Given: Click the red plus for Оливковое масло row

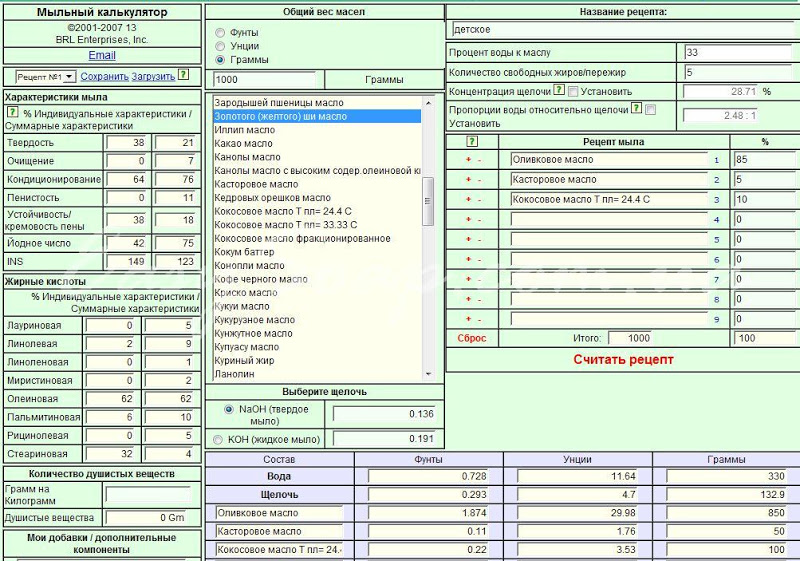Looking at the screenshot, I should pos(468,160).
